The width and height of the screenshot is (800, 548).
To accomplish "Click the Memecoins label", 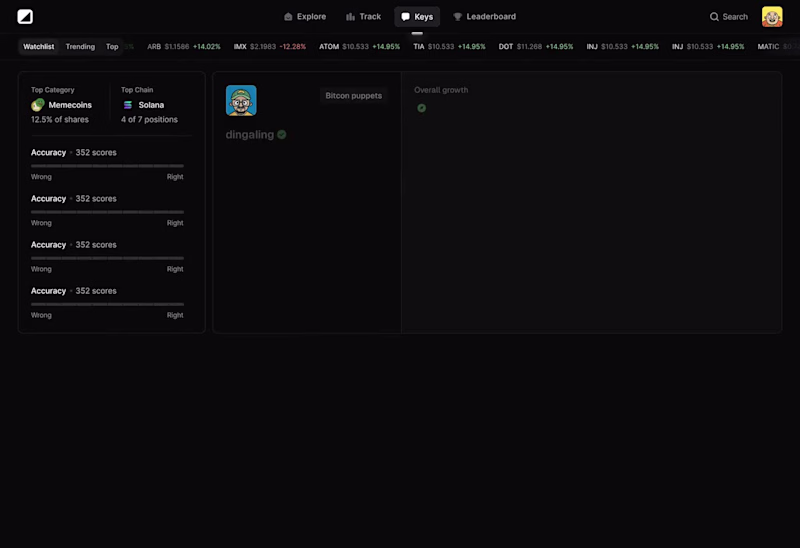I will point(70,105).
